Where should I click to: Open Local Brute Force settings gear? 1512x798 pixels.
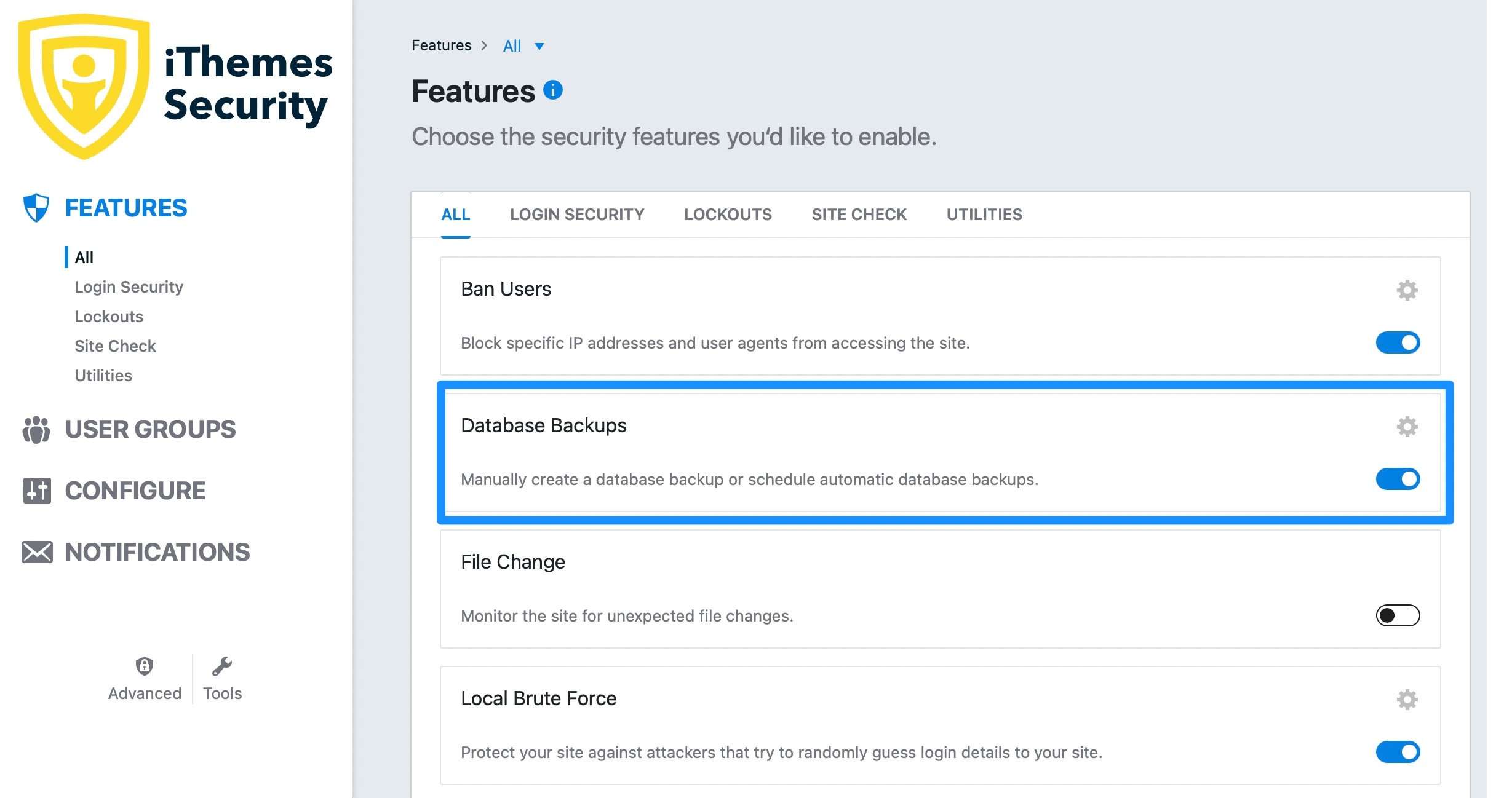[x=1407, y=699]
